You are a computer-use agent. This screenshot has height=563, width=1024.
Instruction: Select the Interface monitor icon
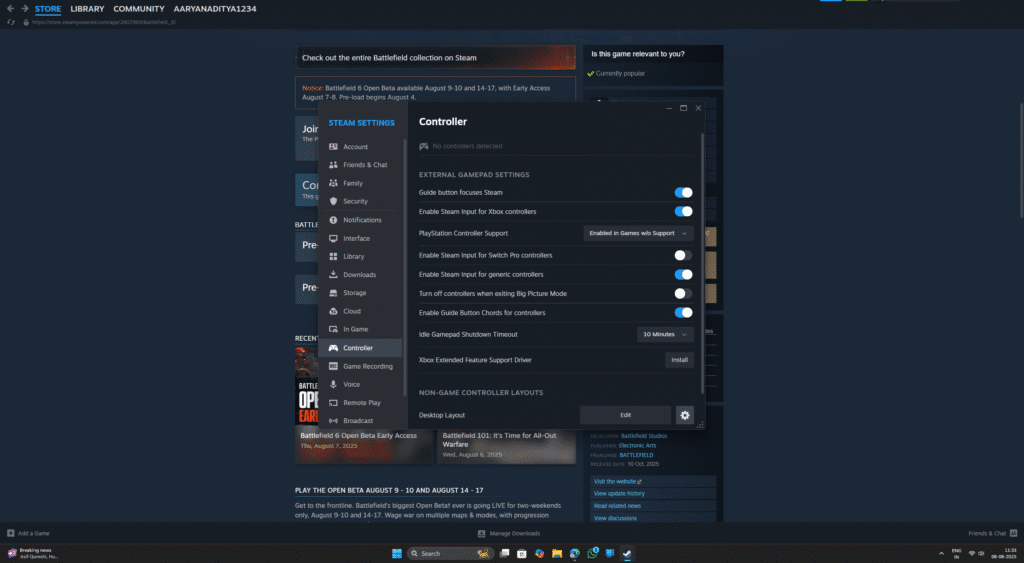[333, 238]
